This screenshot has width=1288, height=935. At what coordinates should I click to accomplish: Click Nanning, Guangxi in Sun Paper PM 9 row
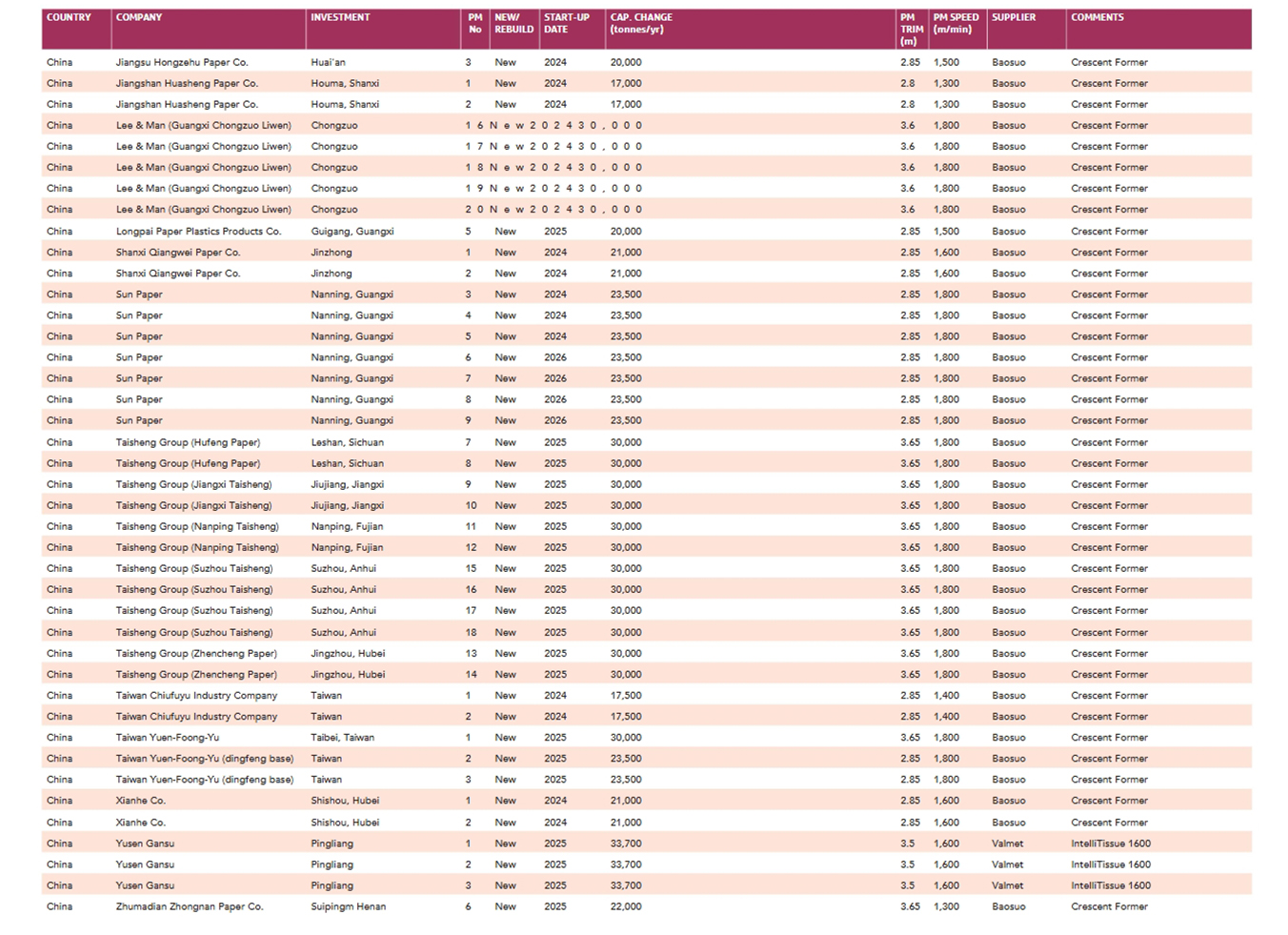pos(352,420)
